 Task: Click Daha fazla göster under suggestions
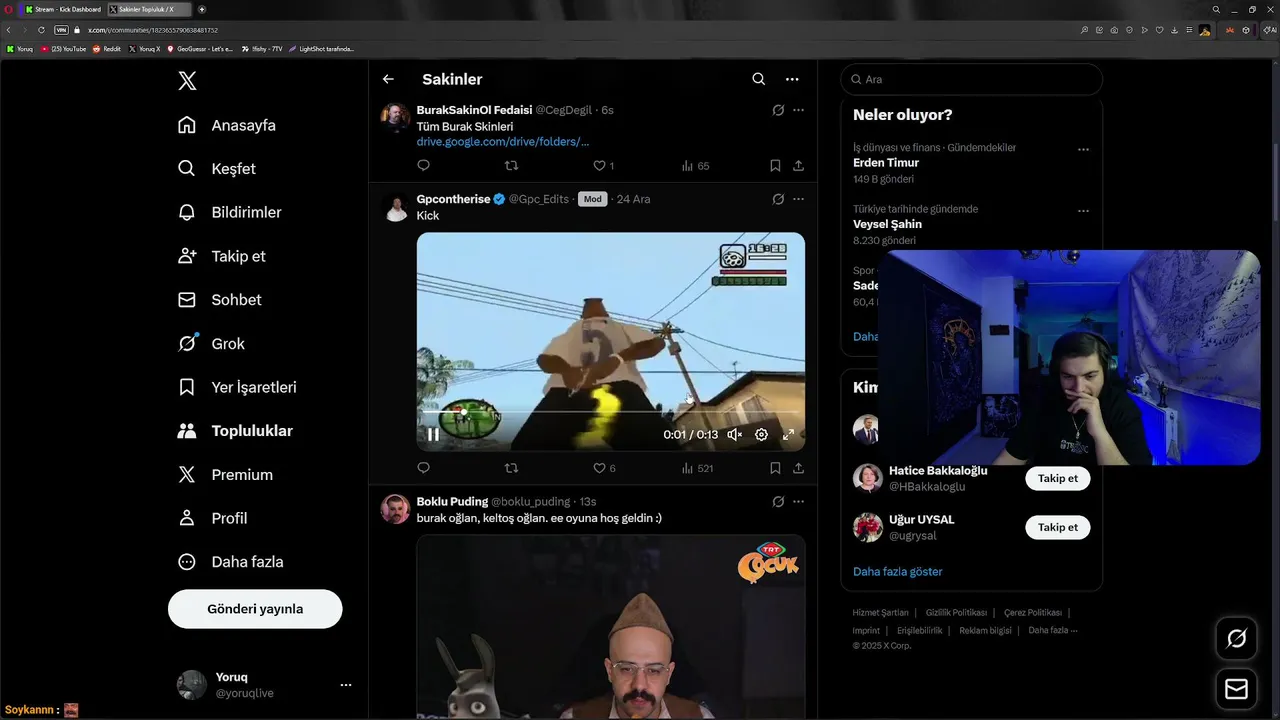pyautogui.click(x=898, y=572)
